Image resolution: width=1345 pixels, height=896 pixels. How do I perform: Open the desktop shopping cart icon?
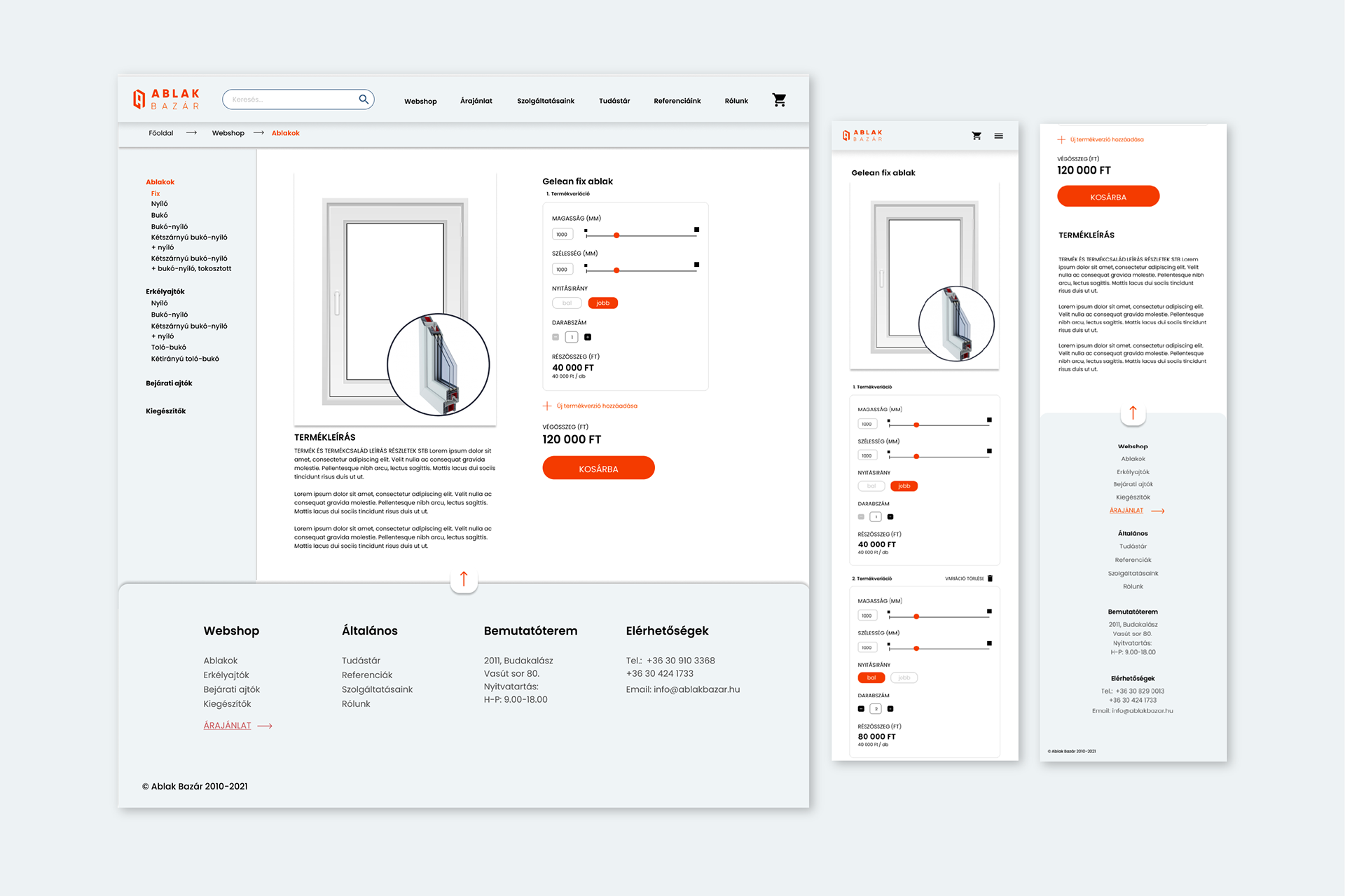(779, 100)
